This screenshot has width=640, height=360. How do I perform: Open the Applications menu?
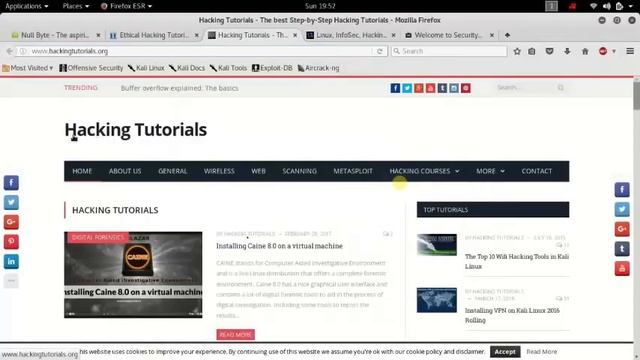[27, 6]
